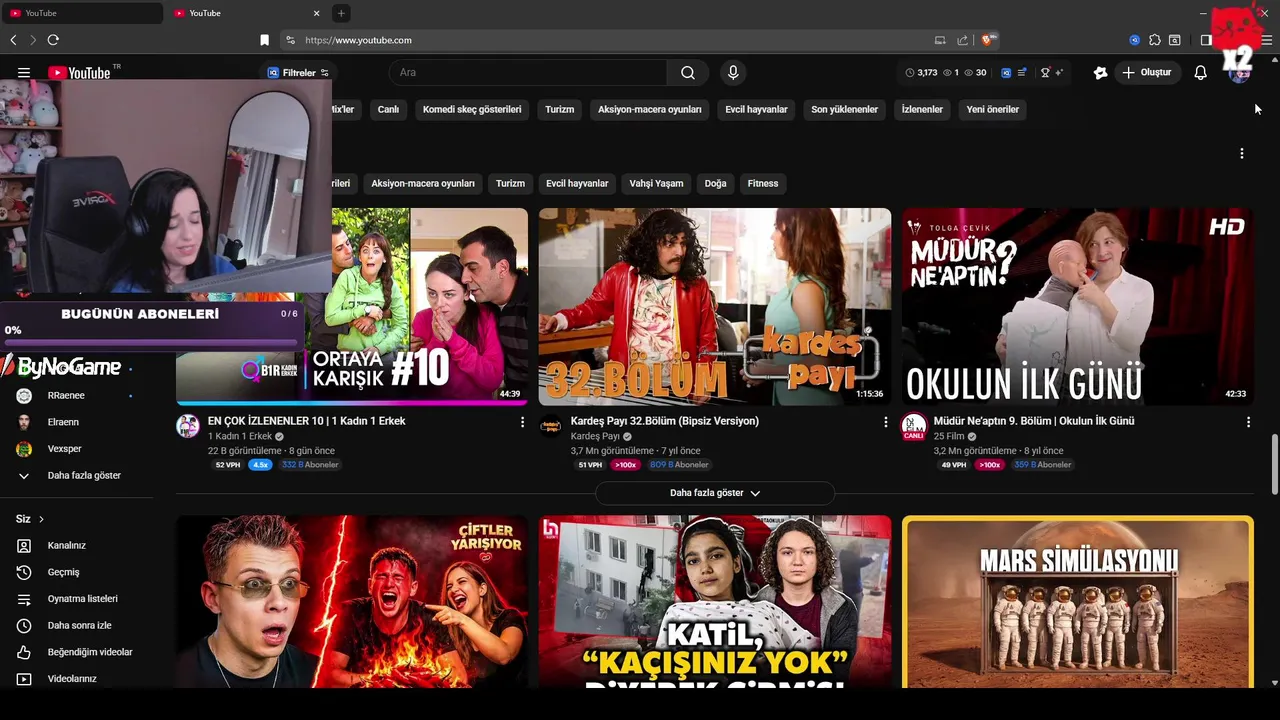Click the 3,173 clock stat
1280x720 pixels.
click(921, 73)
